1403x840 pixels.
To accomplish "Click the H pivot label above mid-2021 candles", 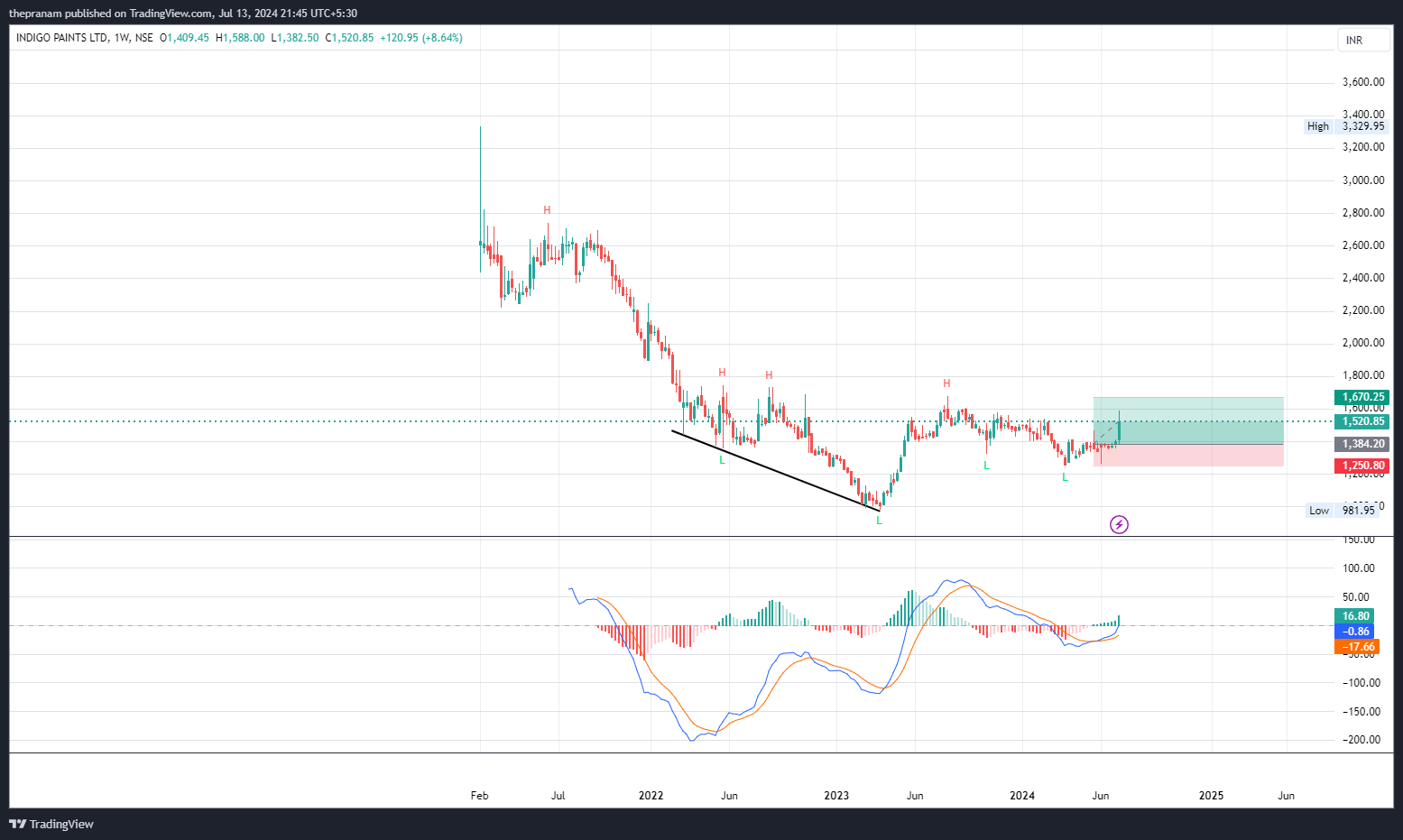I will tap(547, 210).
